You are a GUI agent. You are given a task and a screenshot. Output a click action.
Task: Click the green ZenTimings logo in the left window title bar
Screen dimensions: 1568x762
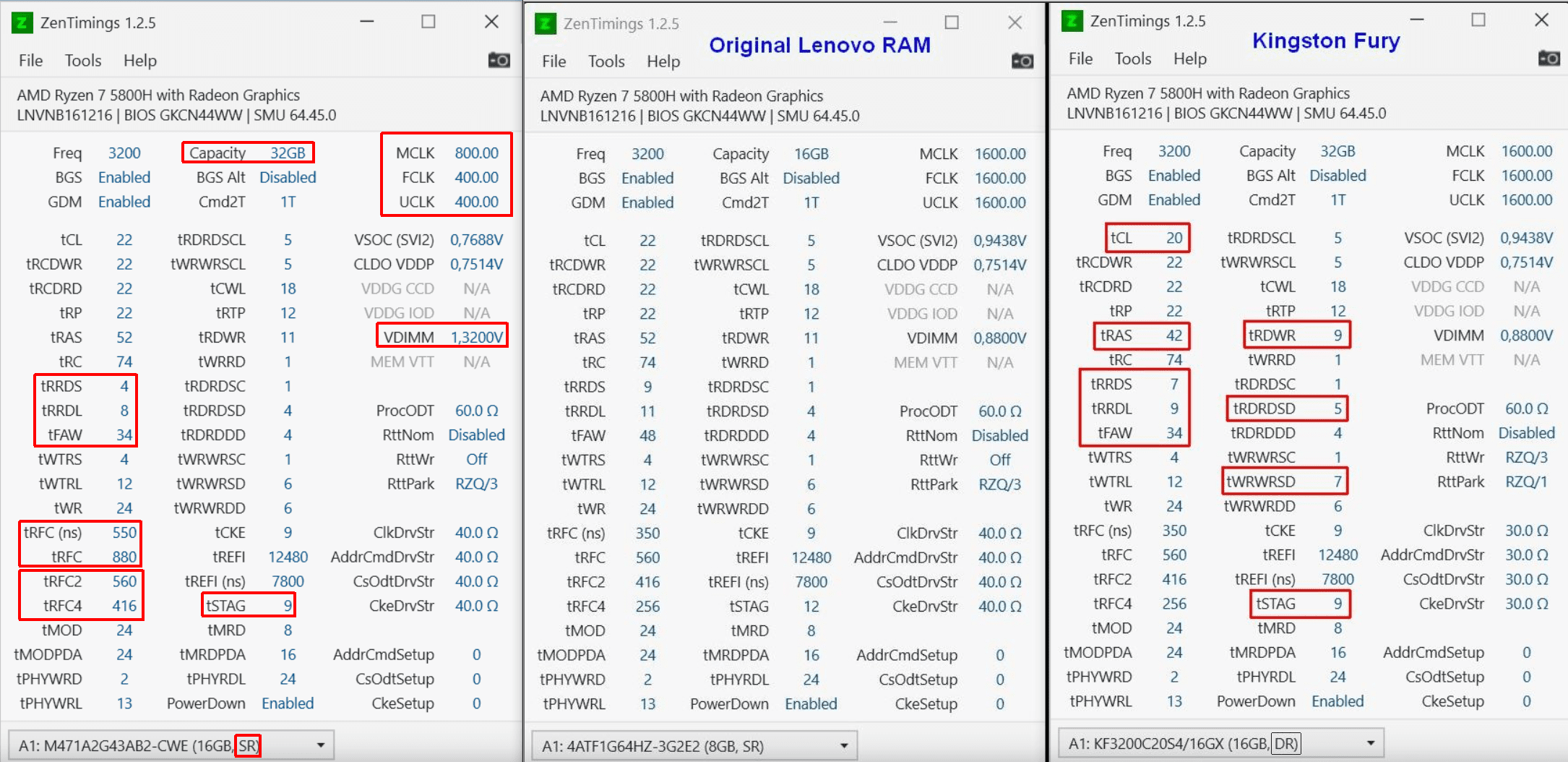tap(22, 22)
